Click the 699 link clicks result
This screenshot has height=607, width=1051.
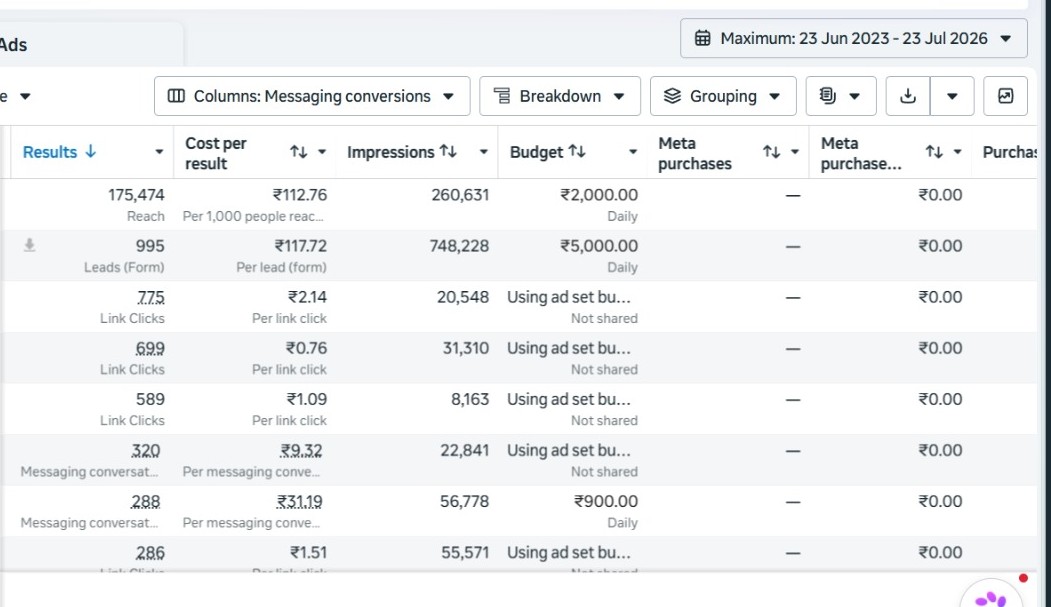click(x=150, y=348)
